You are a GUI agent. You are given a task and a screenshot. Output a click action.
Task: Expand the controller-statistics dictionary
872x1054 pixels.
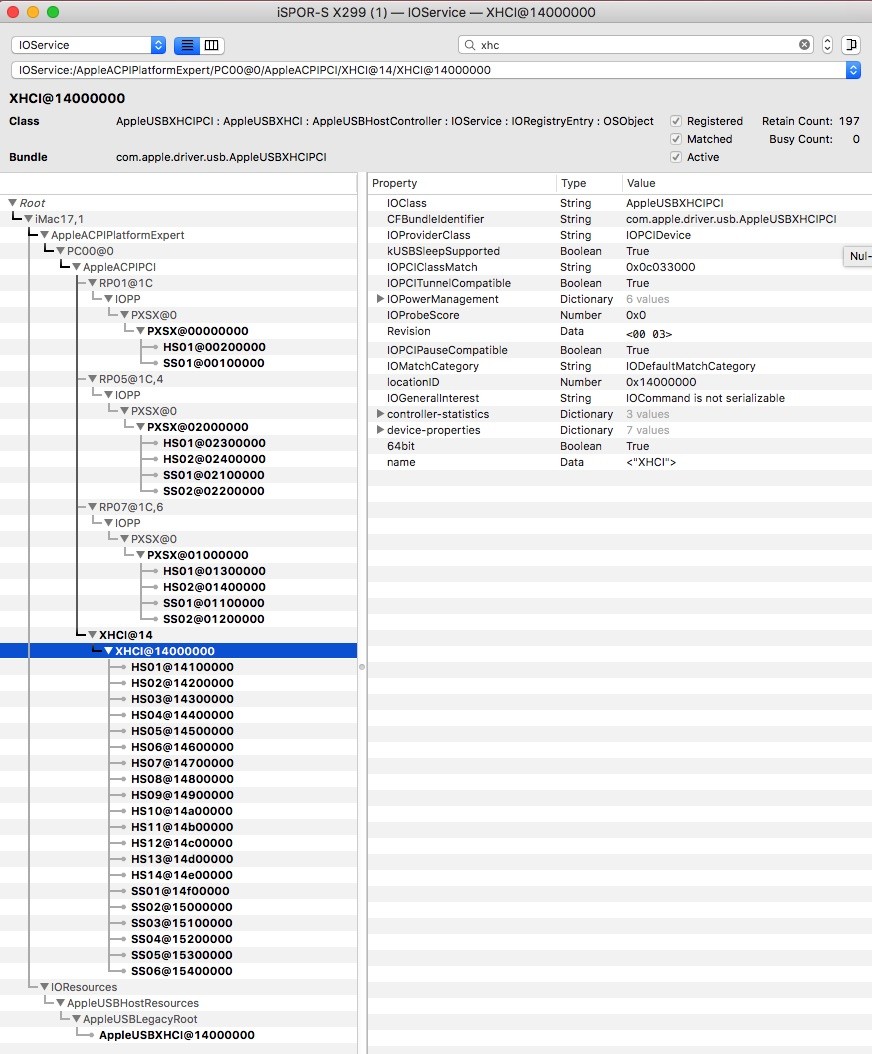point(380,414)
